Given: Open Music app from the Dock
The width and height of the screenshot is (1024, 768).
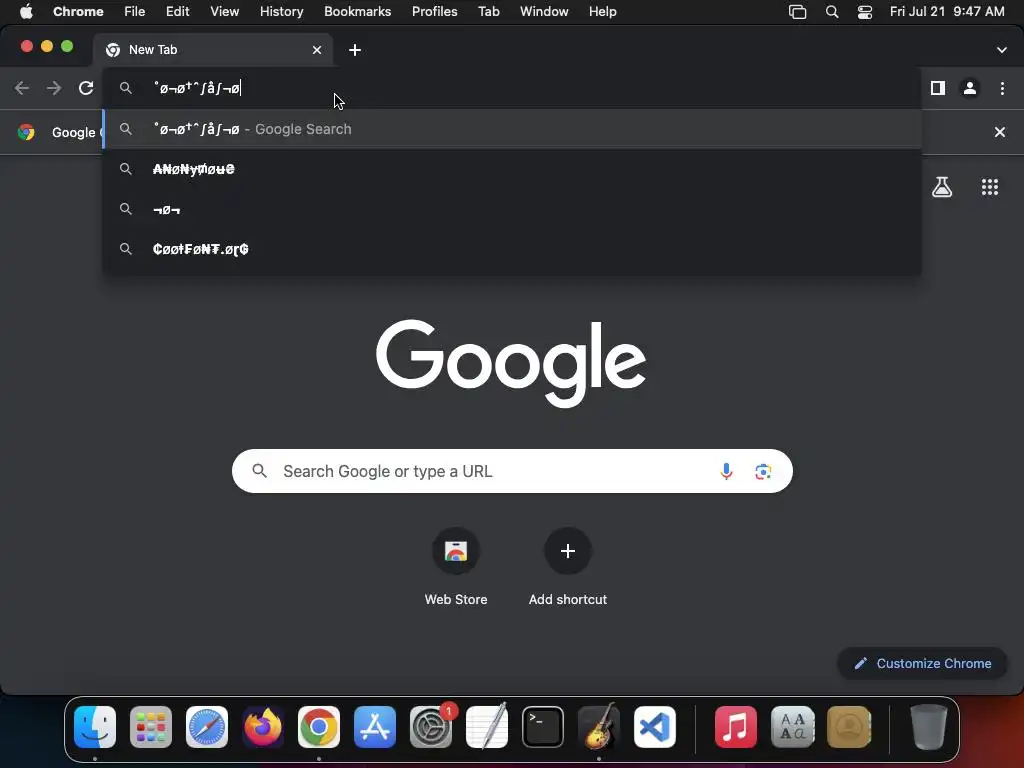Looking at the screenshot, I should [736, 727].
